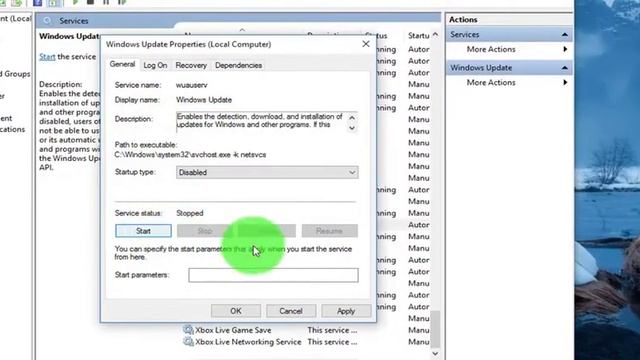Open the Recovery tab
The height and width of the screenshot is (360, 640).
[x=191, y=65]
